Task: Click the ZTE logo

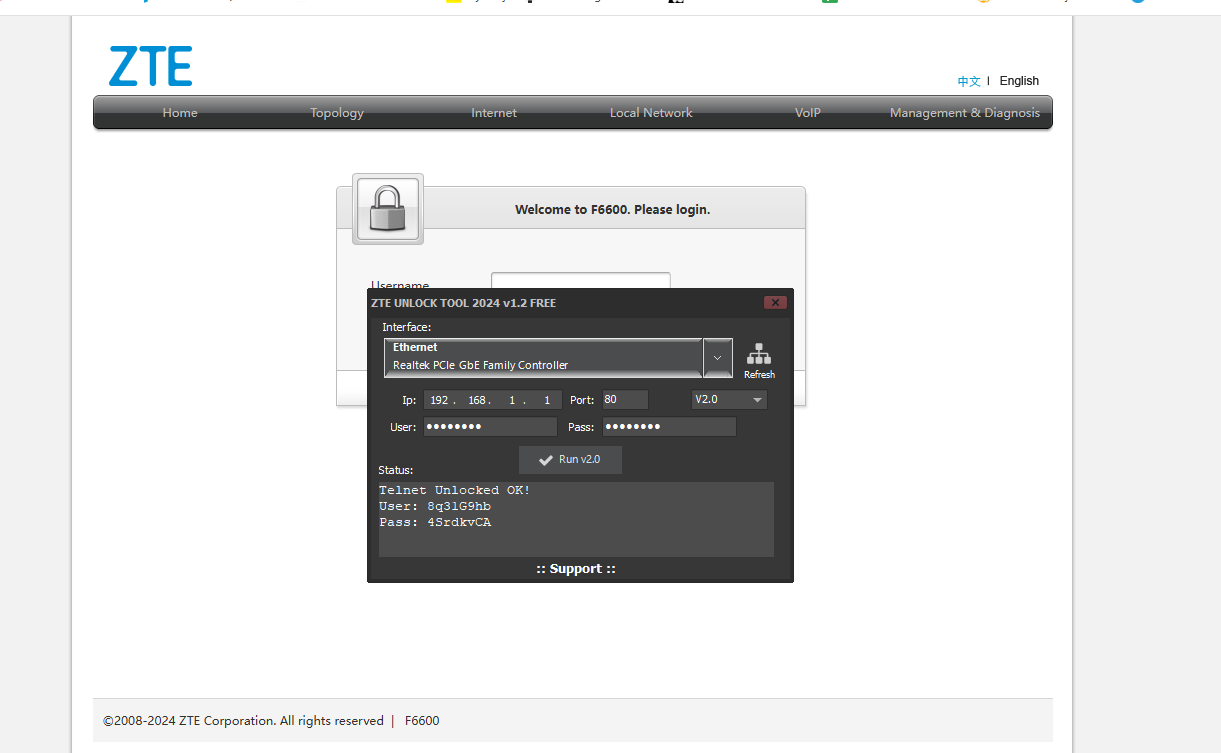Action: (150, 66)
